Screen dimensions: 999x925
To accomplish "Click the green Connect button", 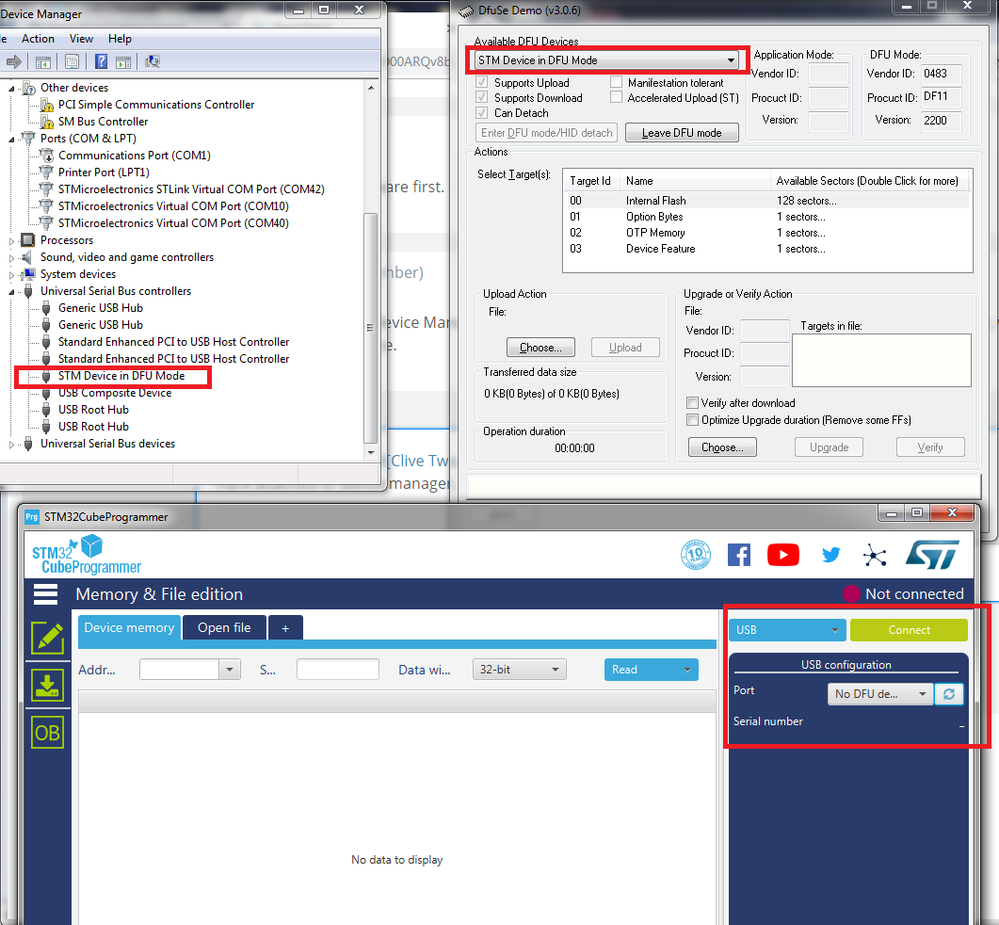I will point(909,630).
